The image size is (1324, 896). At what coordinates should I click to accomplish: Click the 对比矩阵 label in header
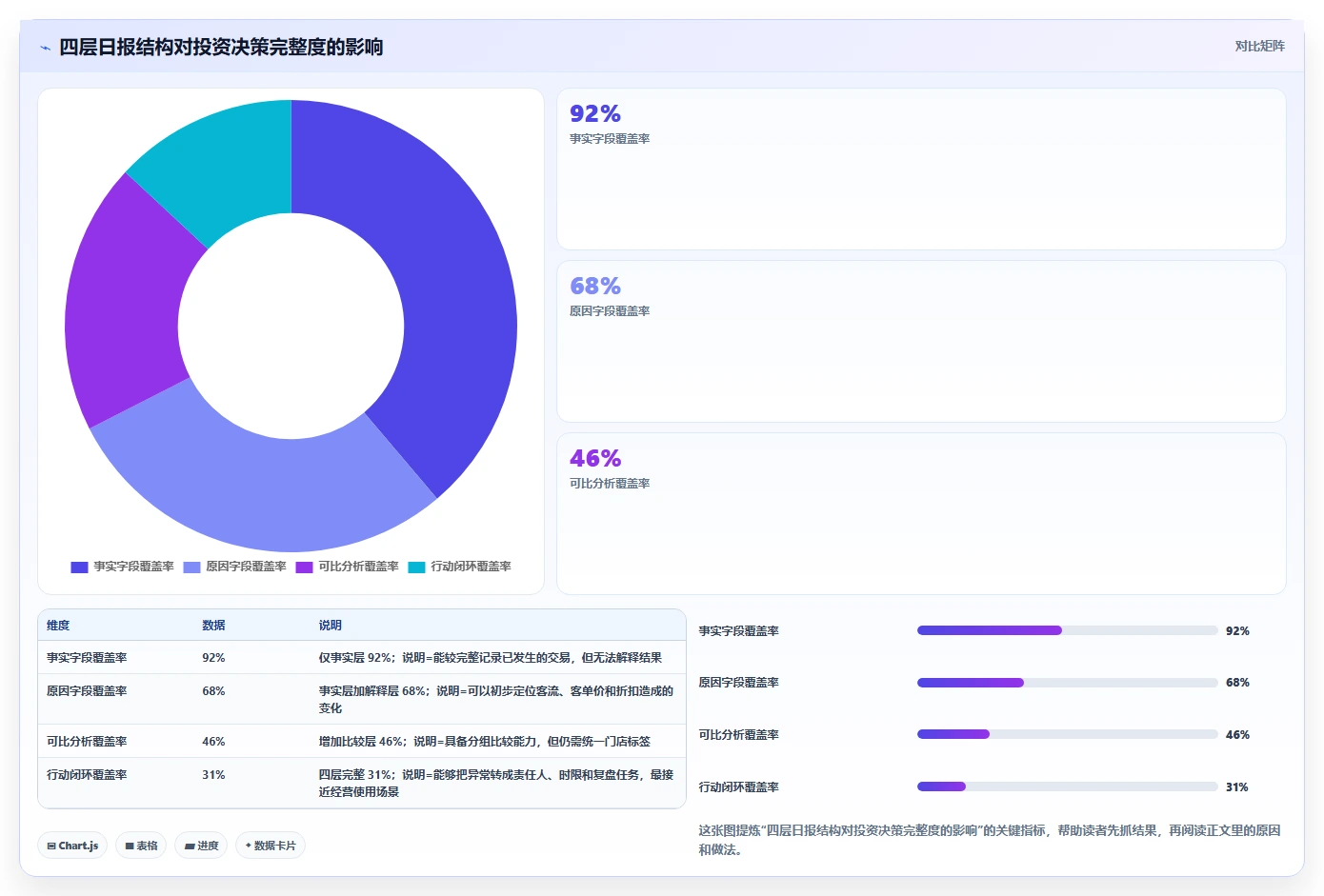coord(1259,46)
